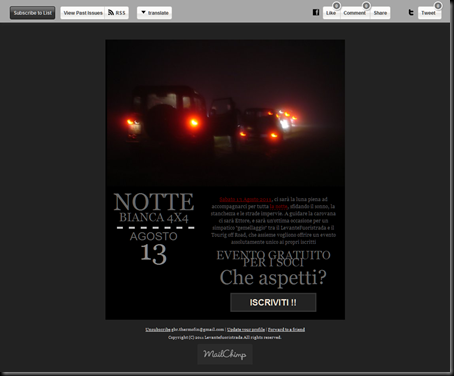Viewport: 454px width, 376px height.
Task: Click the red 'la notte' link
Action: [279, 207]
